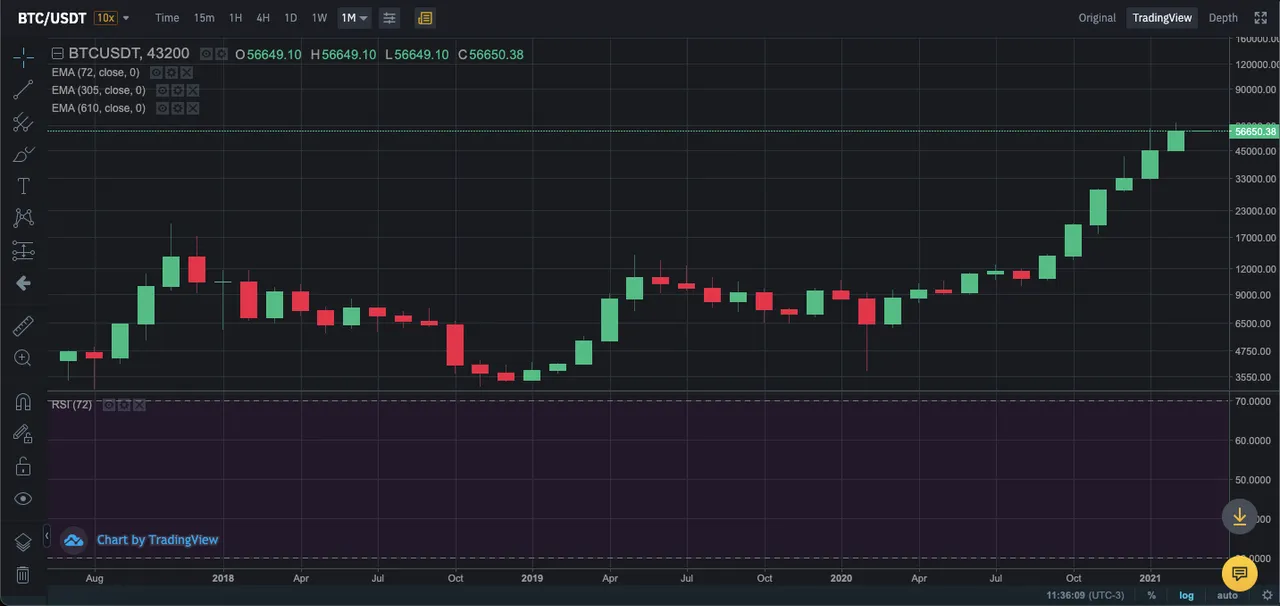Toggle percent scale mode
This screenshot has width=1280, height=606.
(x=1152, y=595)
